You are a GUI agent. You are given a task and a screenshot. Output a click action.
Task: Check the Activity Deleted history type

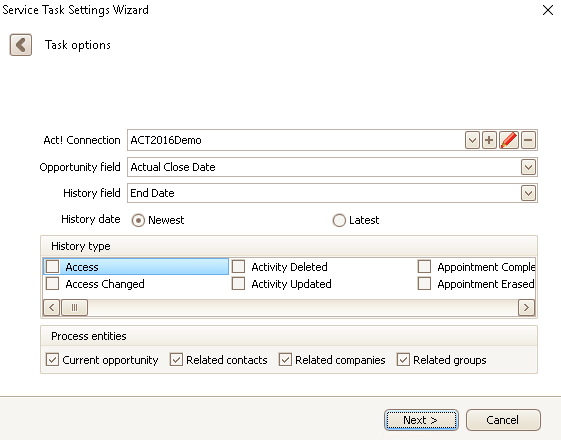point(239,267)
